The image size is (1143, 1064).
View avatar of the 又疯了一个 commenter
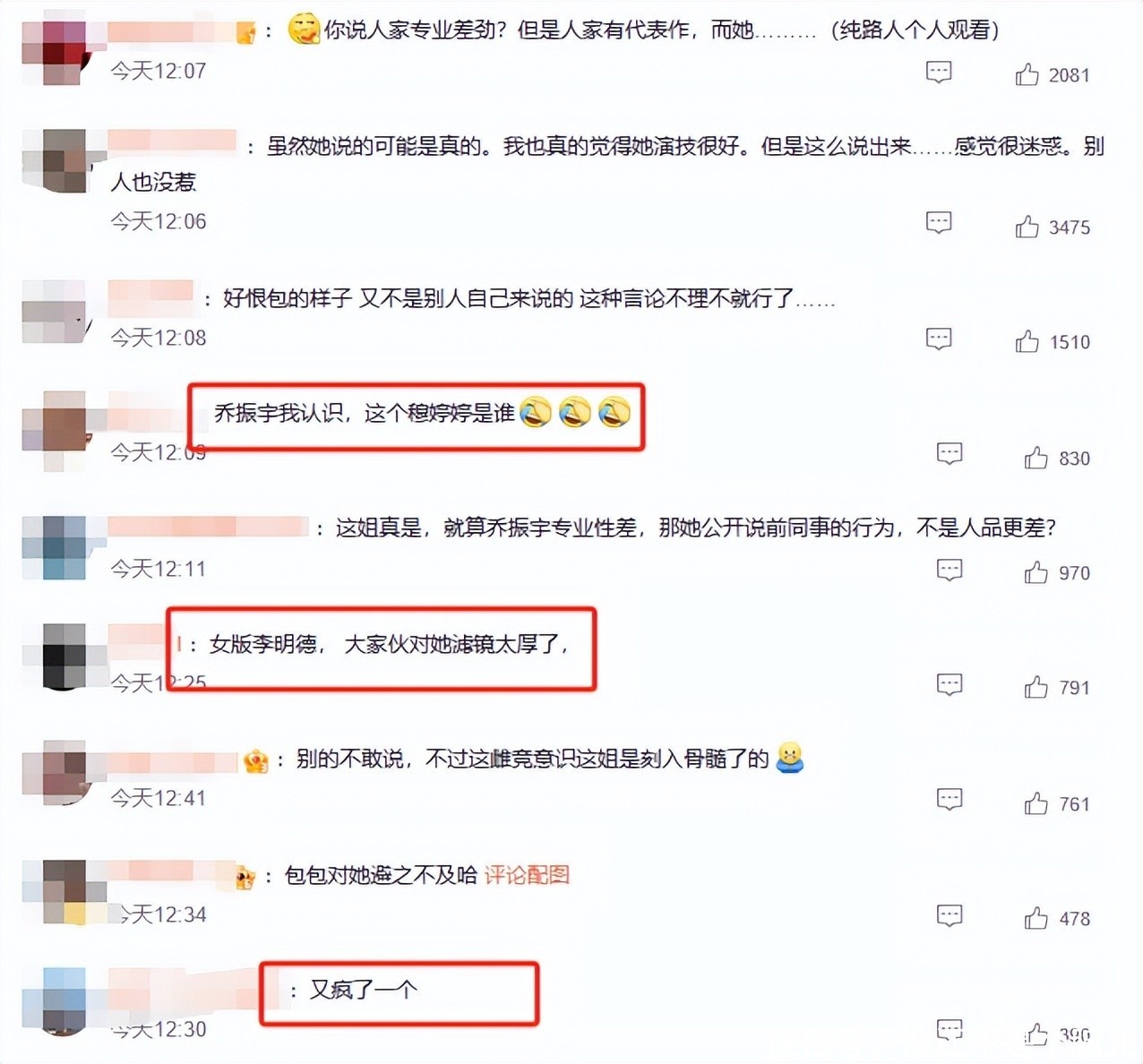[56, 1001]
